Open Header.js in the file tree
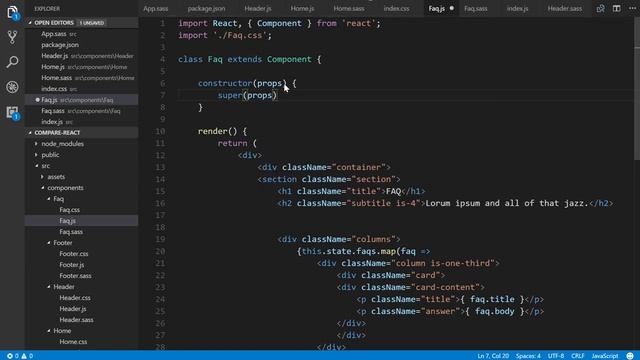 tap(73, 309)
